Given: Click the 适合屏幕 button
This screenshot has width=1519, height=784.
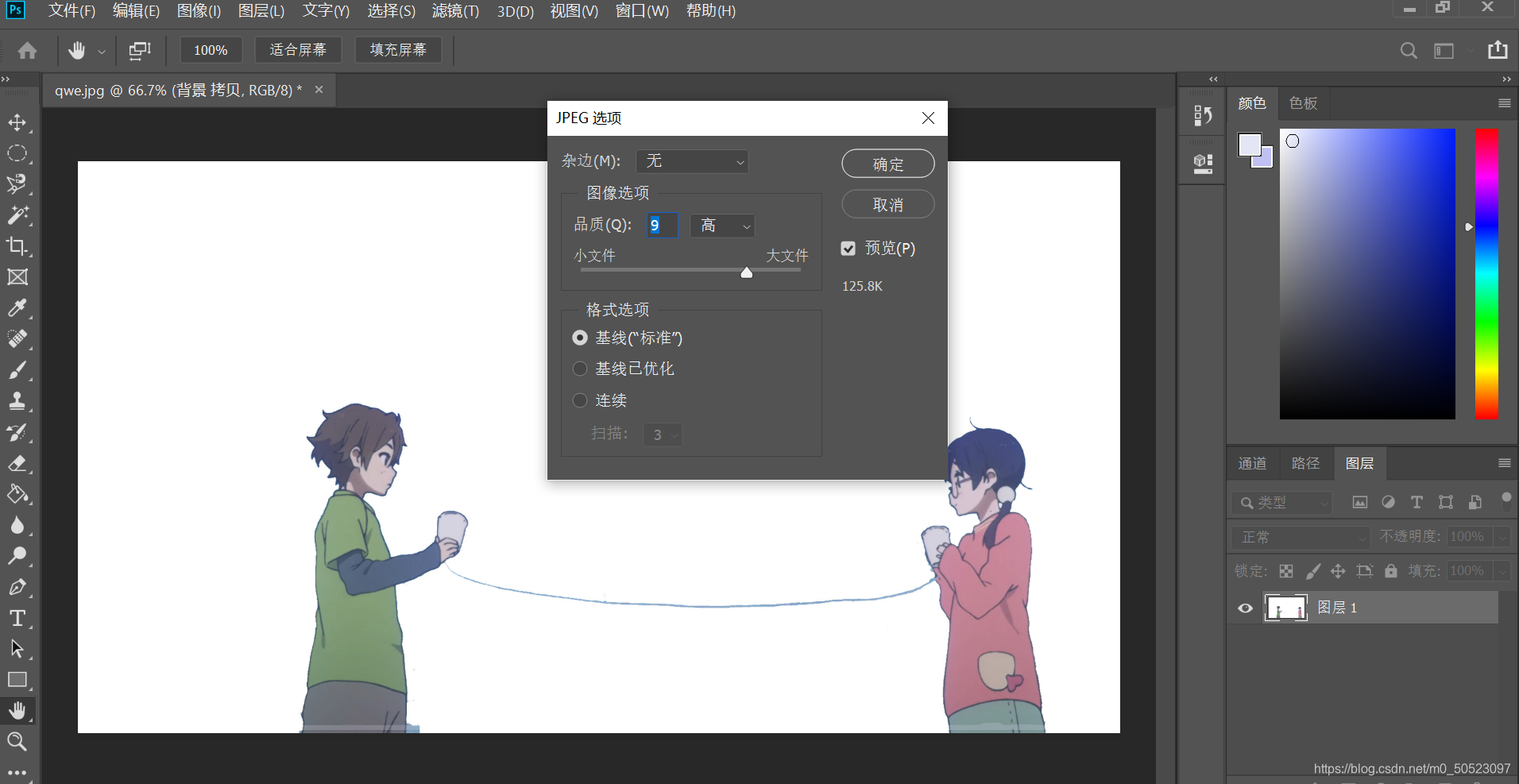Looking at the screenshot, I should click(x=298, y=50).
